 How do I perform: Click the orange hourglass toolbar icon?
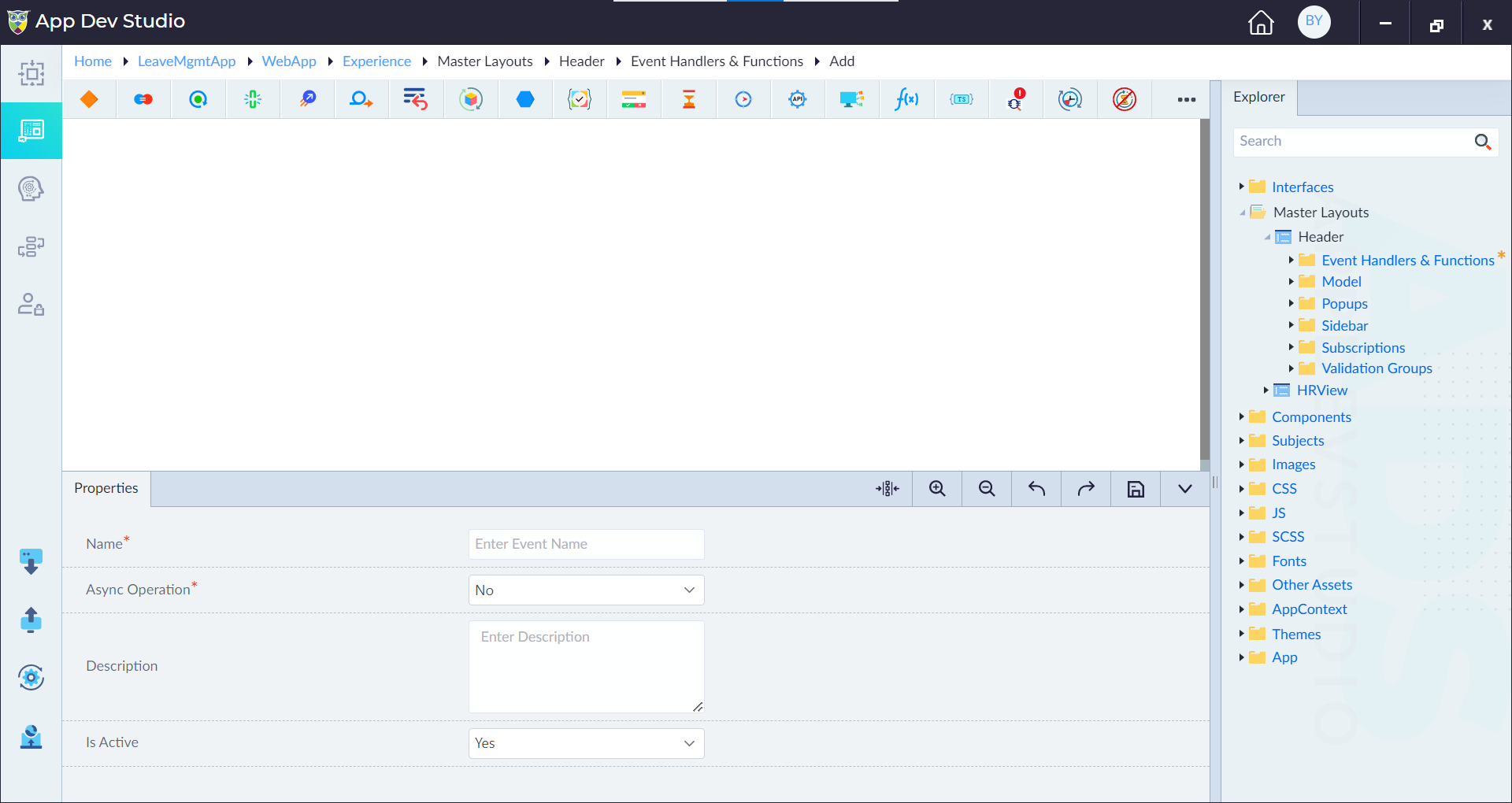(x=689, y=99)
